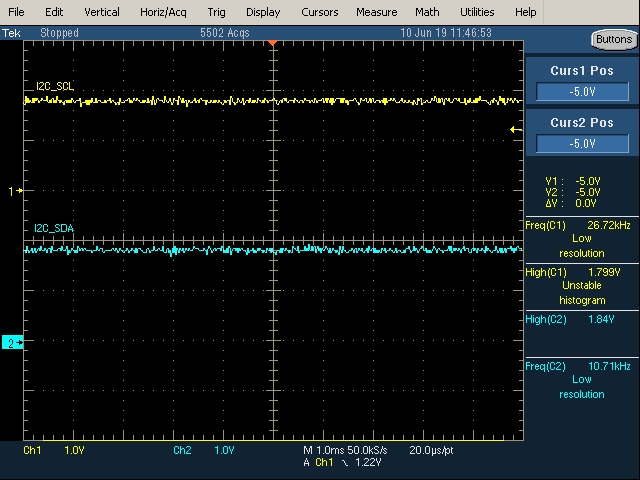Open the Math menu
This screenshot has height=480, width=640.
coord(427,12)
